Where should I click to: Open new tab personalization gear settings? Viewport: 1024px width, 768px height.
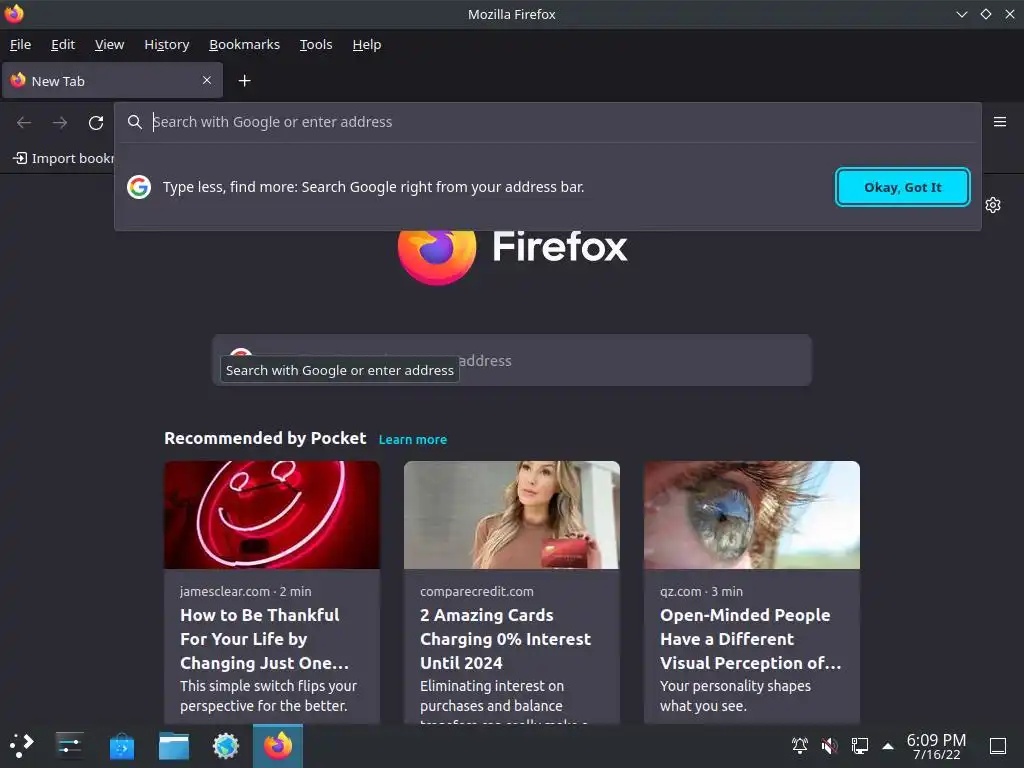coord(993,205)
